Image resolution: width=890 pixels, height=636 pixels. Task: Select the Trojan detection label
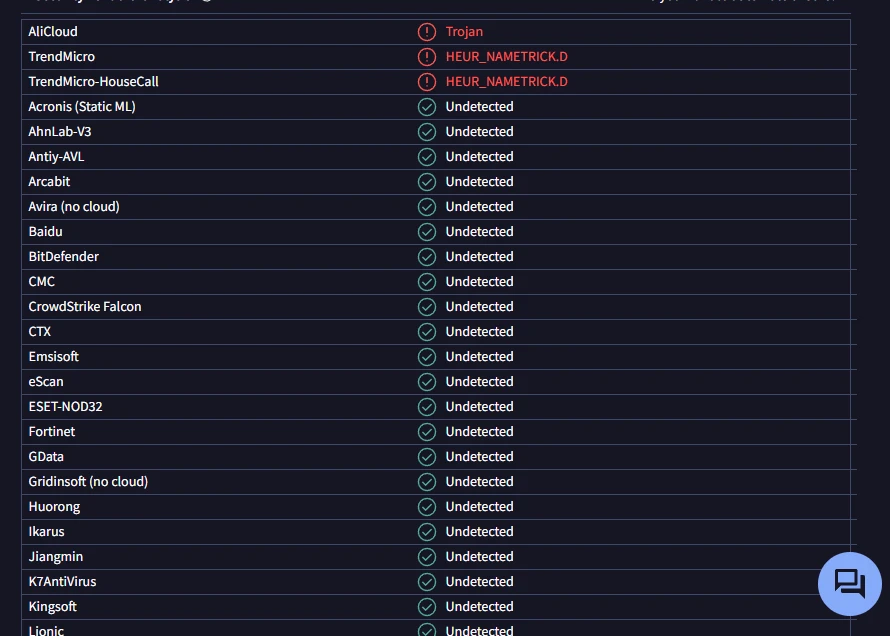(464, 32)
